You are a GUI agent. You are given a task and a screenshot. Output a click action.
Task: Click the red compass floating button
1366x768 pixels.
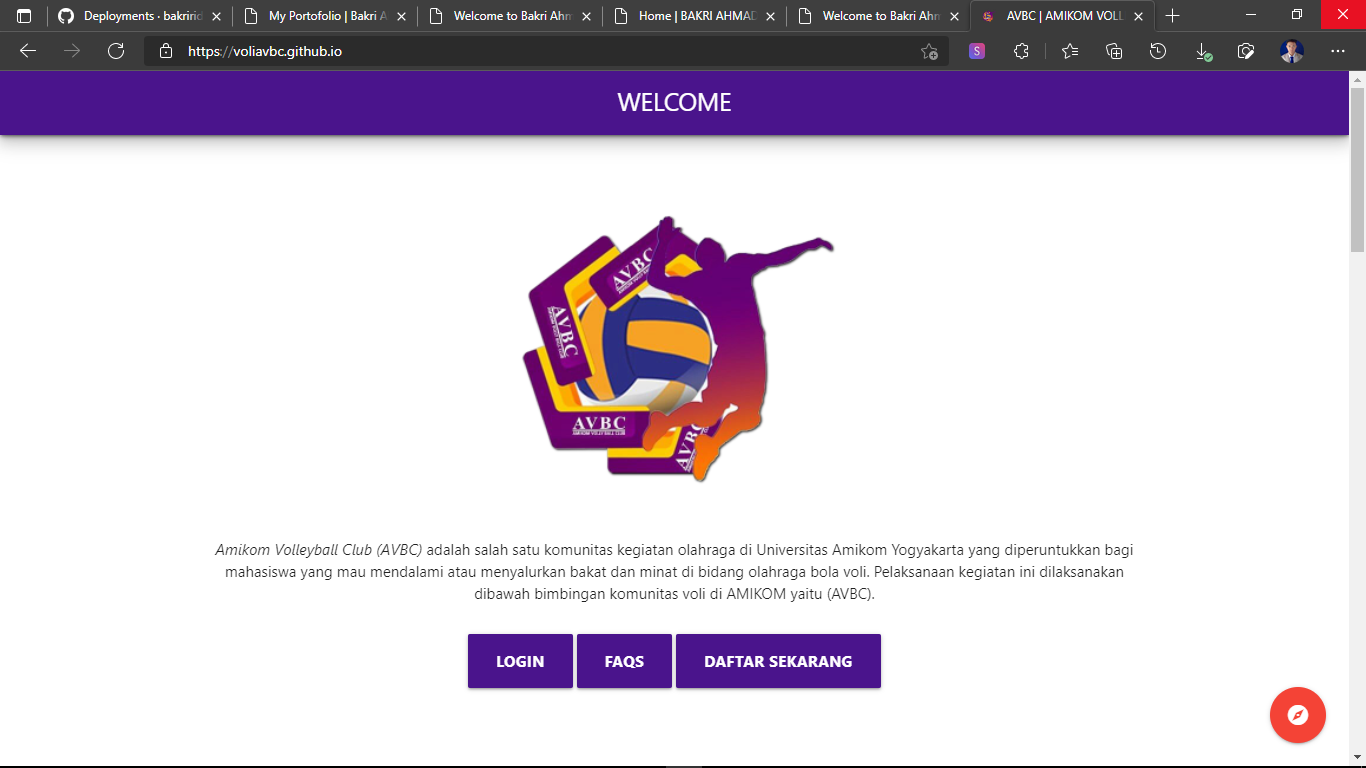[x=1297, y=715]
